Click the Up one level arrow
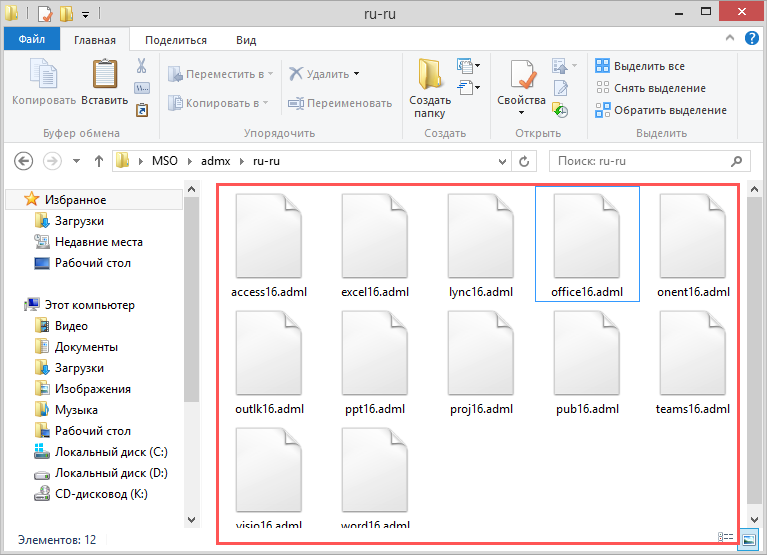 click(x=99, y=161)
